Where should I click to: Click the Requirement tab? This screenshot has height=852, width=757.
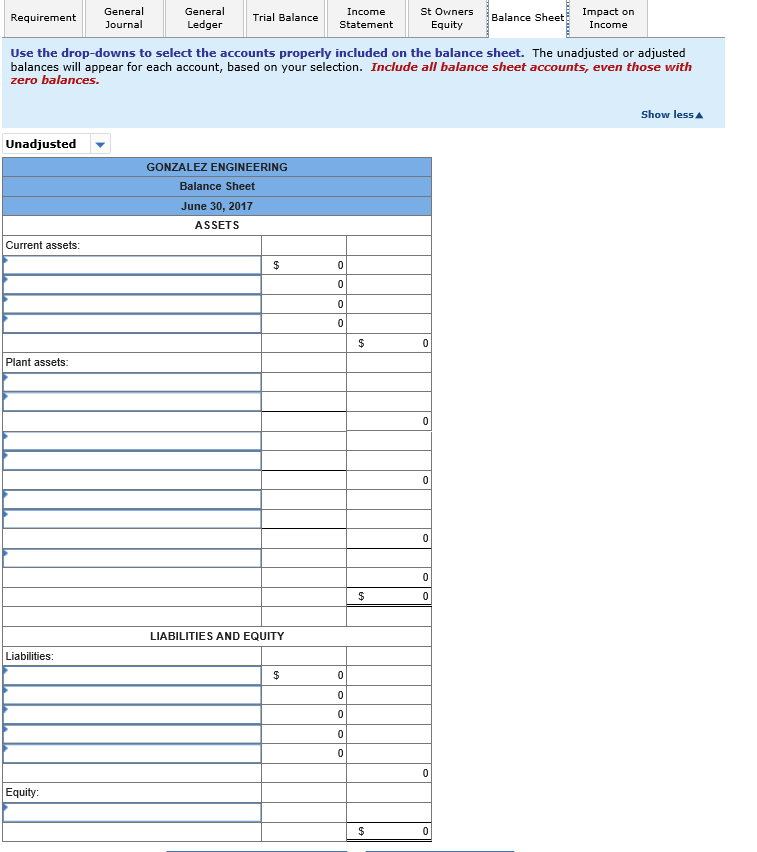(41, 18)
